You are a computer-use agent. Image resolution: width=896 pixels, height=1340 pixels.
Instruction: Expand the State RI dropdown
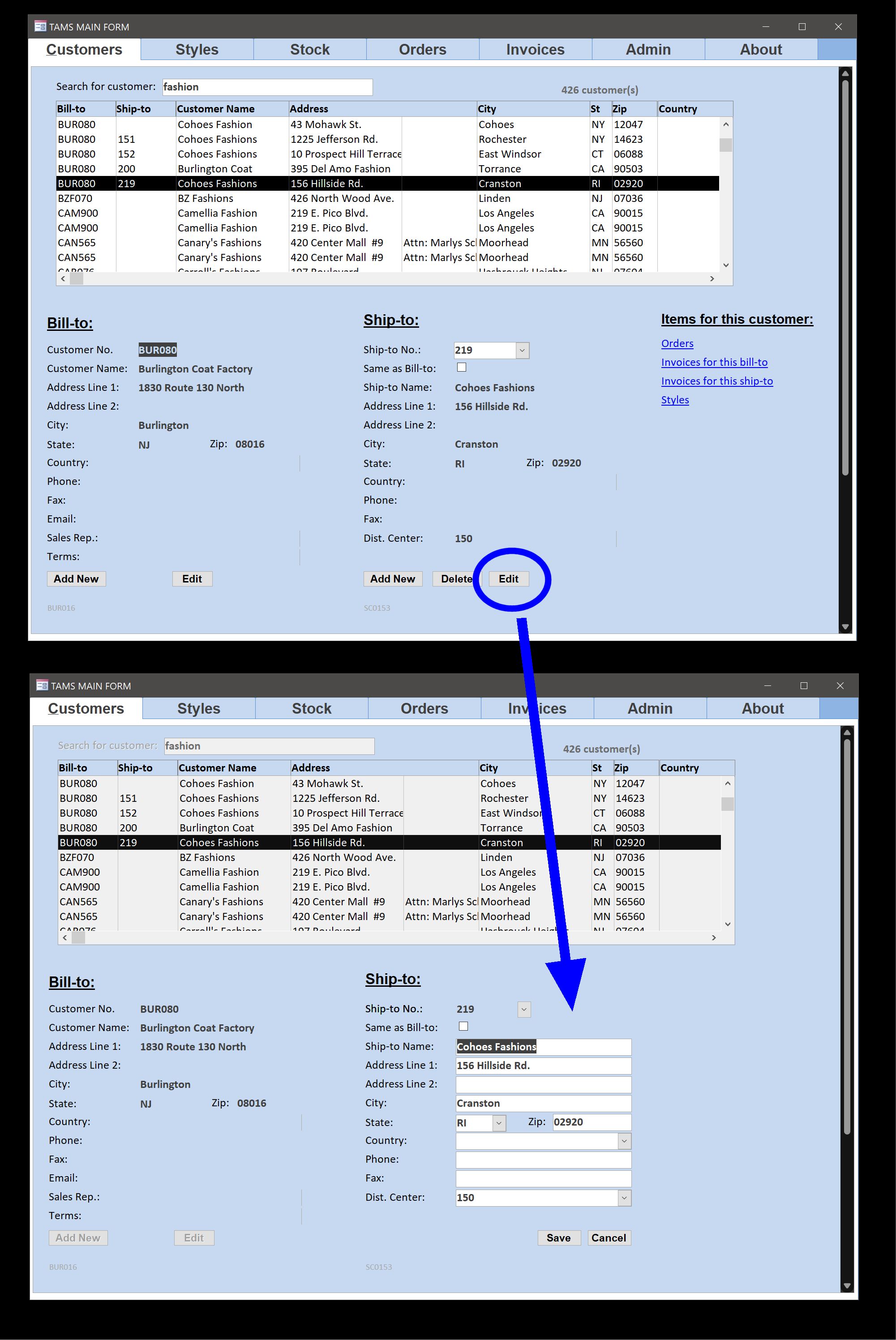point(498,1122)
